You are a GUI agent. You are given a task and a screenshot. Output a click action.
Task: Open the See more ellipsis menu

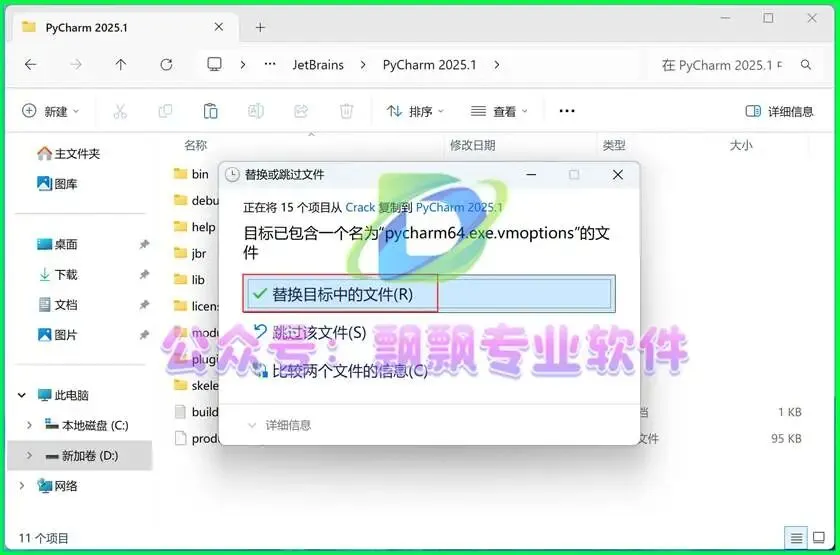coord(567,111)
